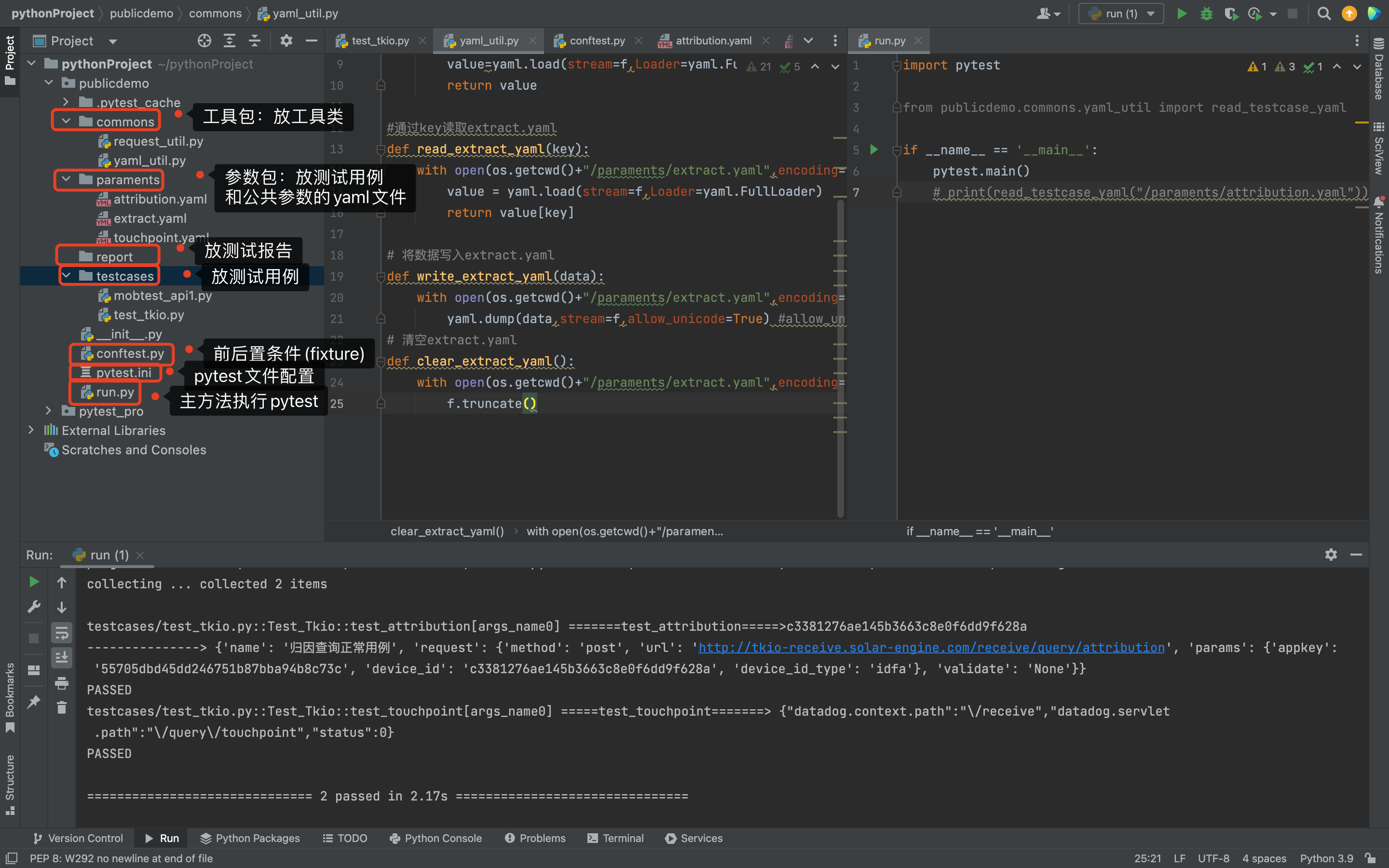This screenshot has width=1389, height=868.
Task: Open Project panel settings gear
Action: (286, 41)
